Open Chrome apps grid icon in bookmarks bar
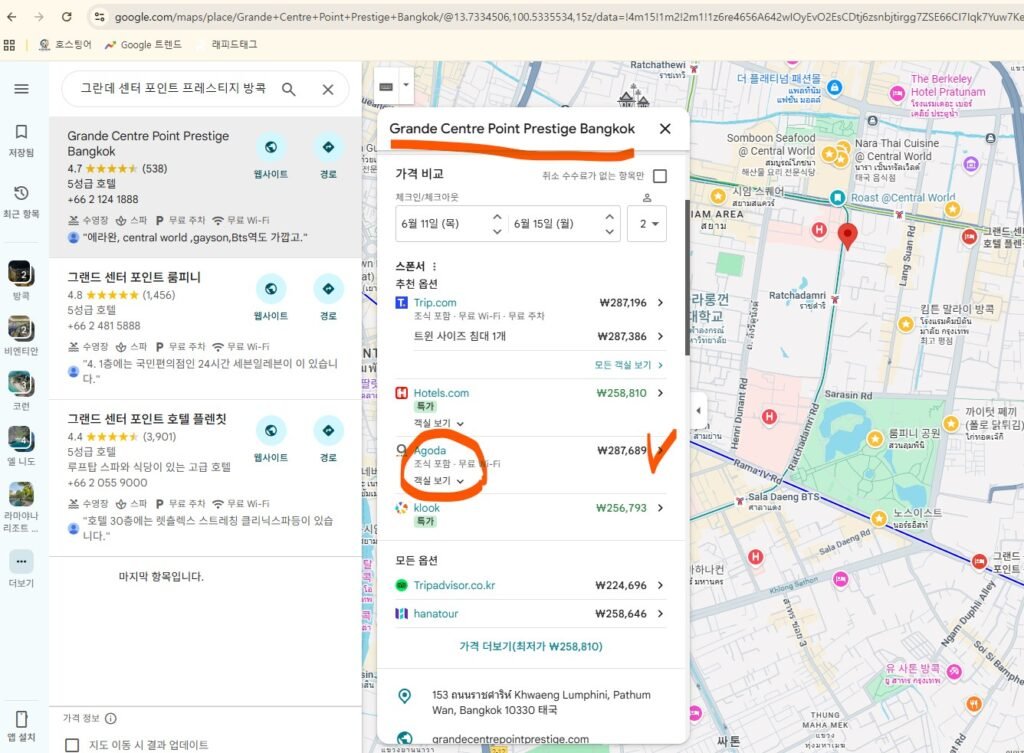This screenshot has height=753, width=1024. pos(9,44)
